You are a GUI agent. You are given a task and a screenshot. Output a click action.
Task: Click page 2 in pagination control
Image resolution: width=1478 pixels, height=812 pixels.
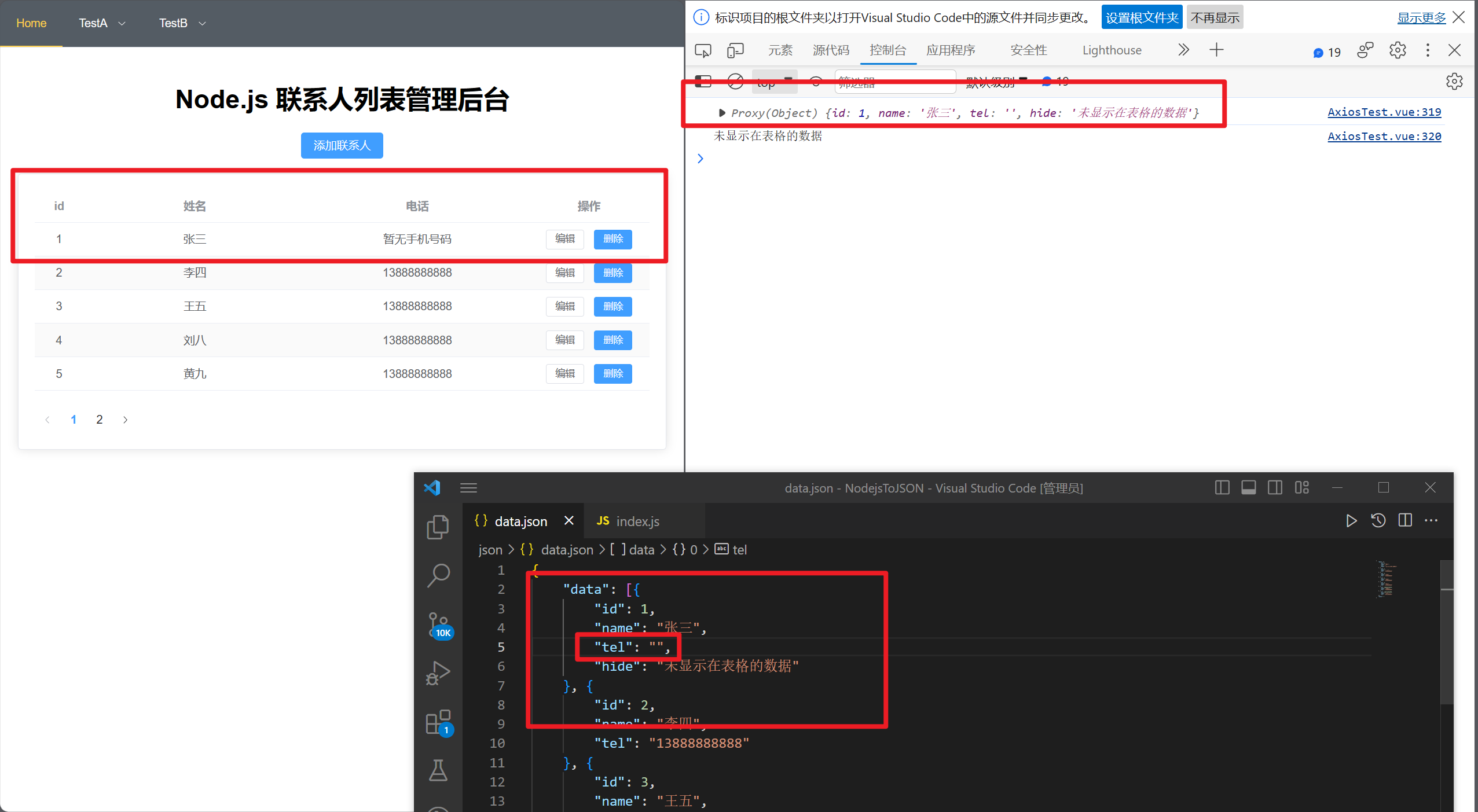pyautogui.click(x=99, y=419)
